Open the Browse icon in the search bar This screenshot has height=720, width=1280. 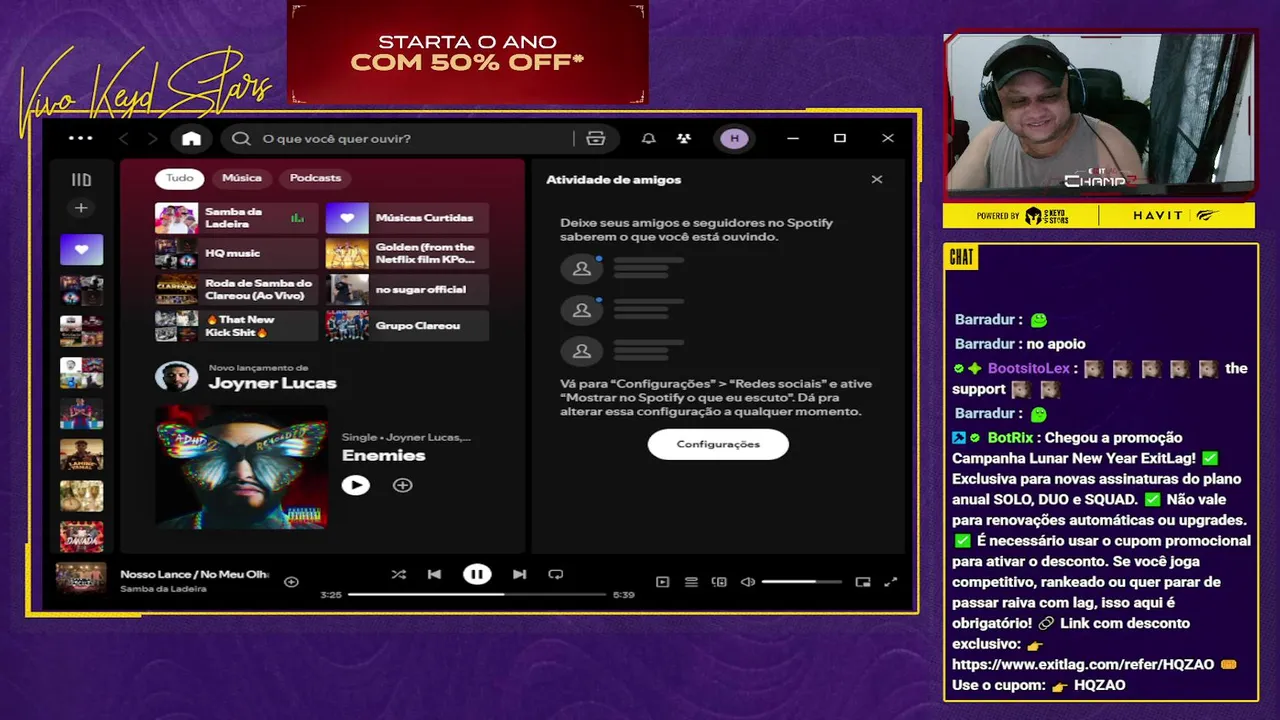pos(596,138)
